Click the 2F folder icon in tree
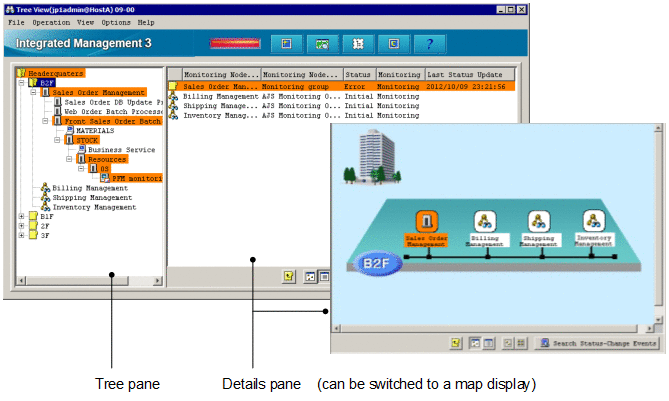 pyautogui.click(x=33, y=226)
